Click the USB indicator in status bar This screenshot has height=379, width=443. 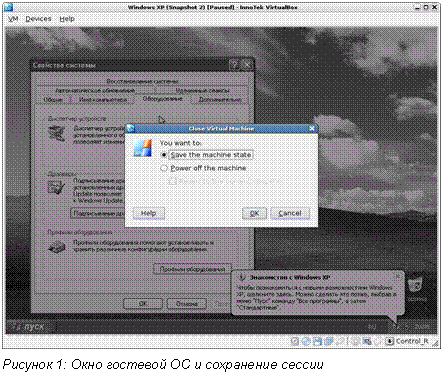(x=340, y=341)
